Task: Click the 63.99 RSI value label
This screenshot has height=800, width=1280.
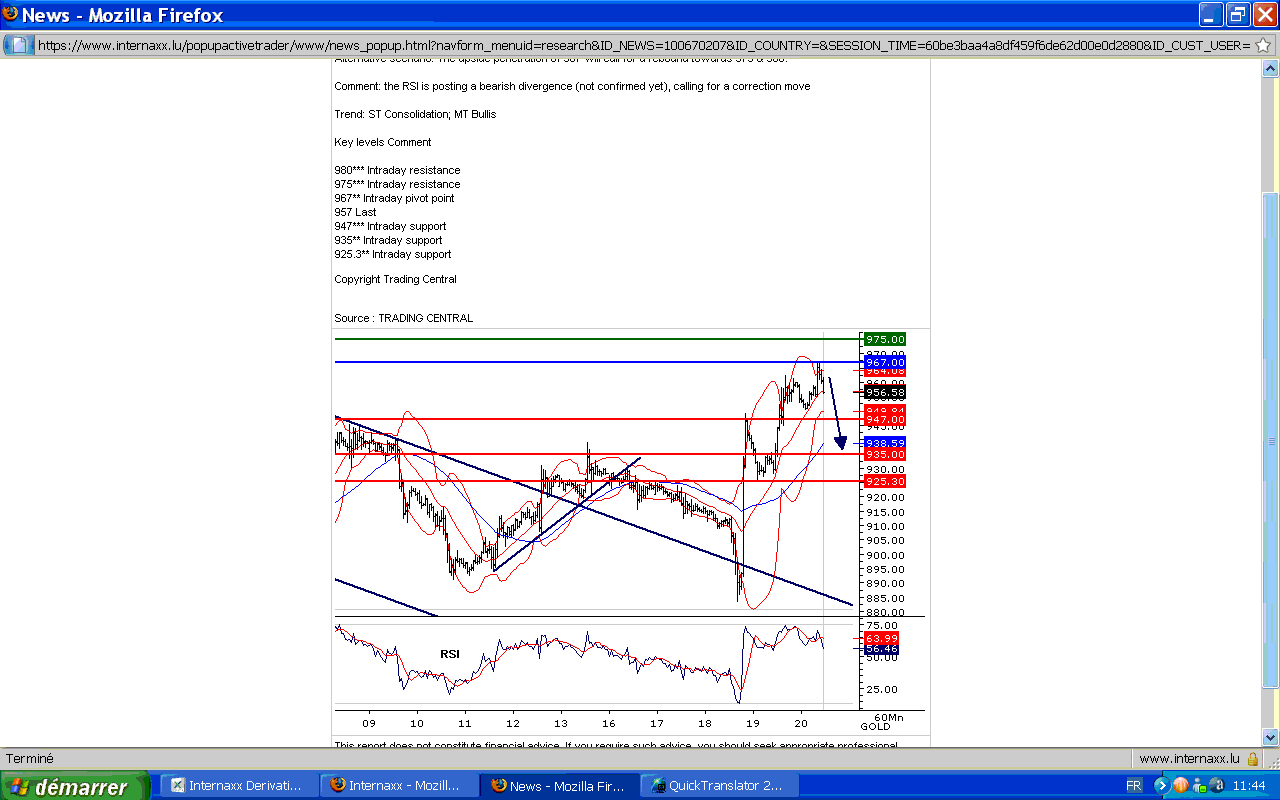Action: 882,638
